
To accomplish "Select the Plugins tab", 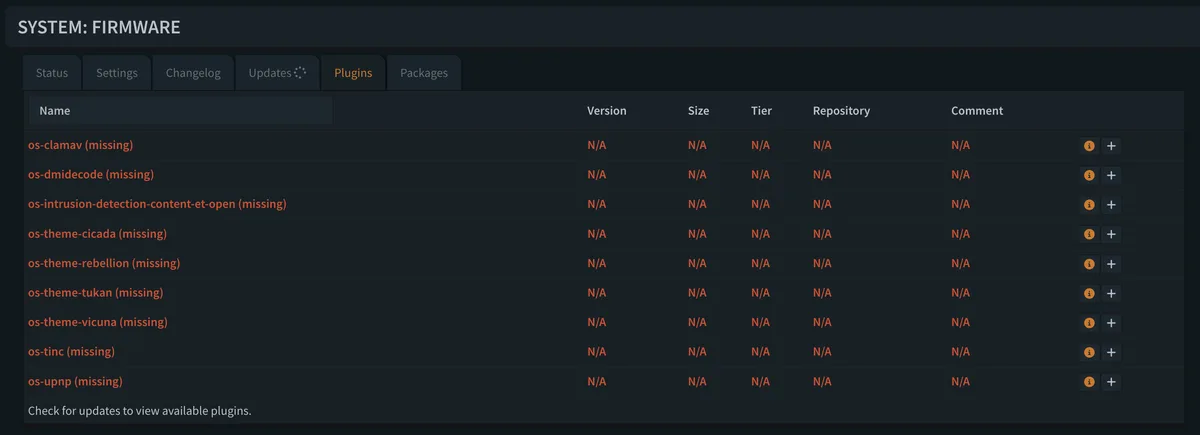I will pos(353,73).
